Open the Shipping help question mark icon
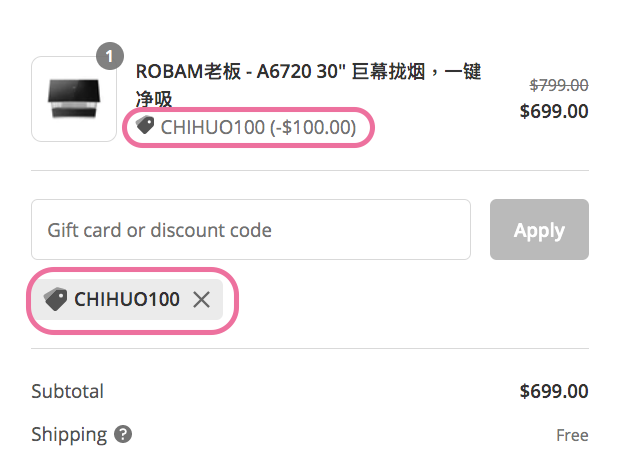Viewport: 635px width, 455px height. coord(123,435)
